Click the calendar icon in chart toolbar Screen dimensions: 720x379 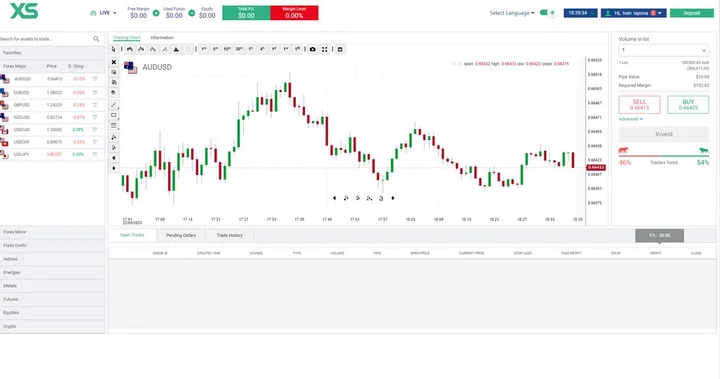[x=340, y=49]
